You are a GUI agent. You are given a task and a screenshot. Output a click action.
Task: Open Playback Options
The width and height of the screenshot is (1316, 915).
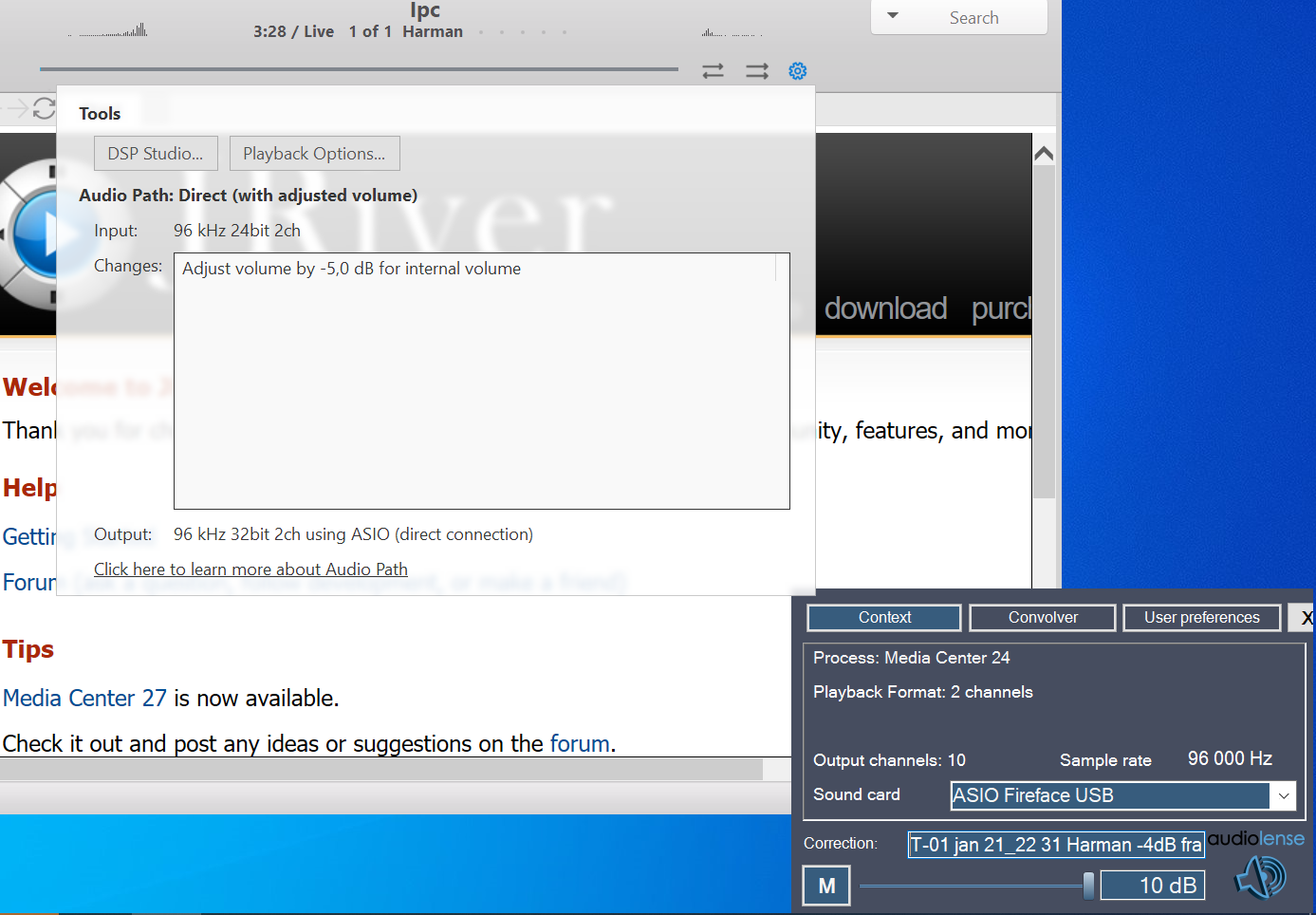click(314, 154)
